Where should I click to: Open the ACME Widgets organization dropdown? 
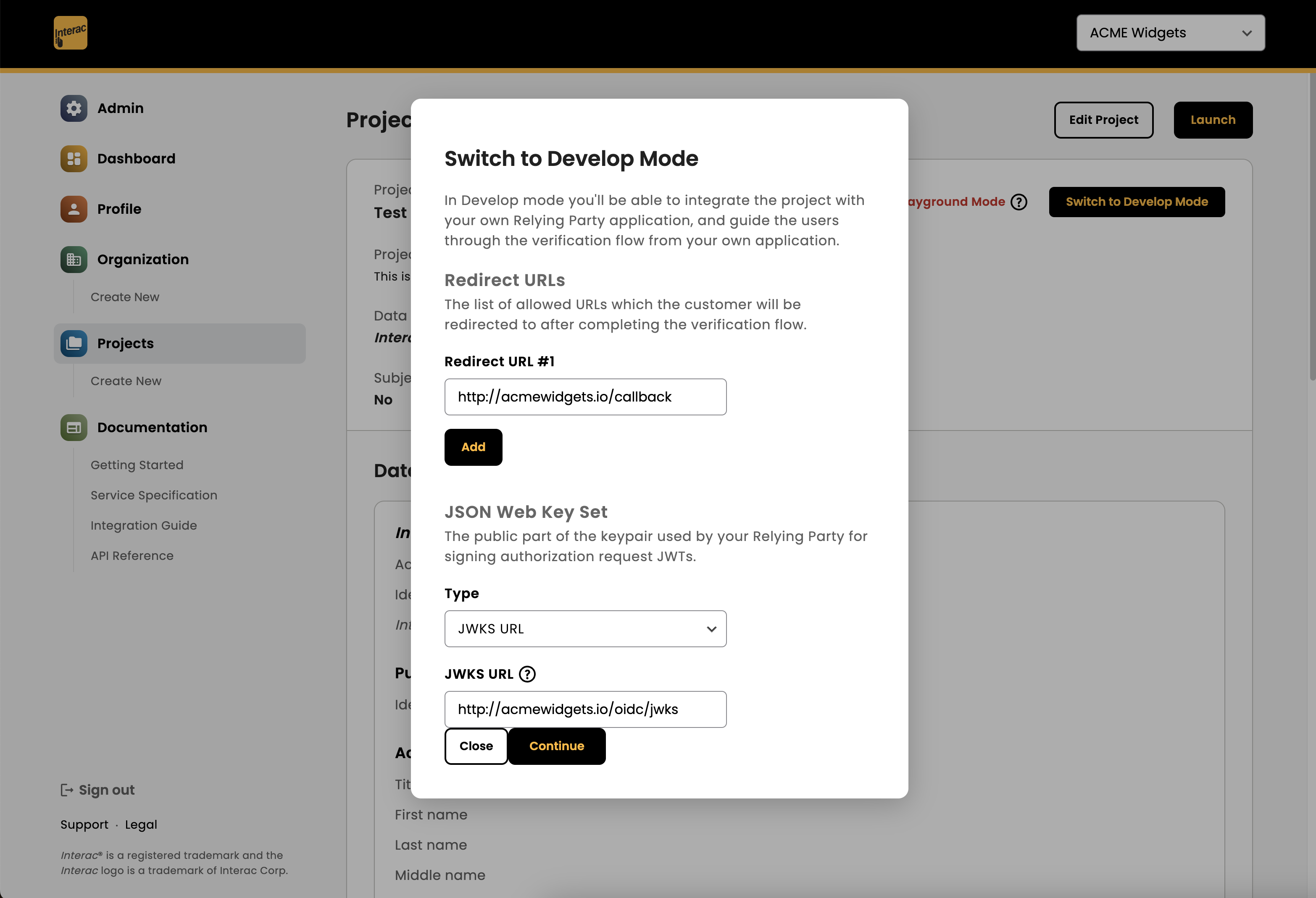pyautogui.click(x=1169, y=32)
